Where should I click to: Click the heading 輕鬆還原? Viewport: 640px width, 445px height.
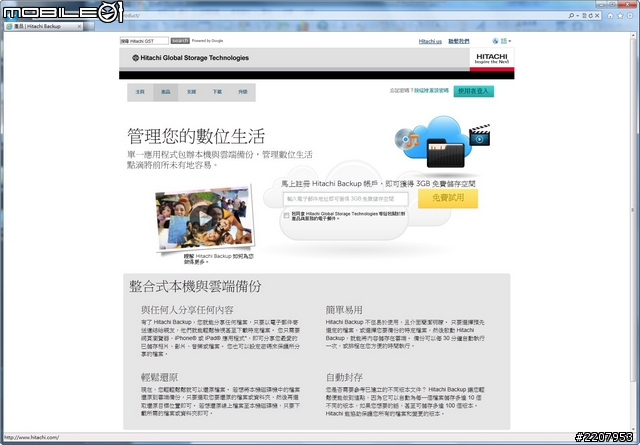click(x=160, y=377)
